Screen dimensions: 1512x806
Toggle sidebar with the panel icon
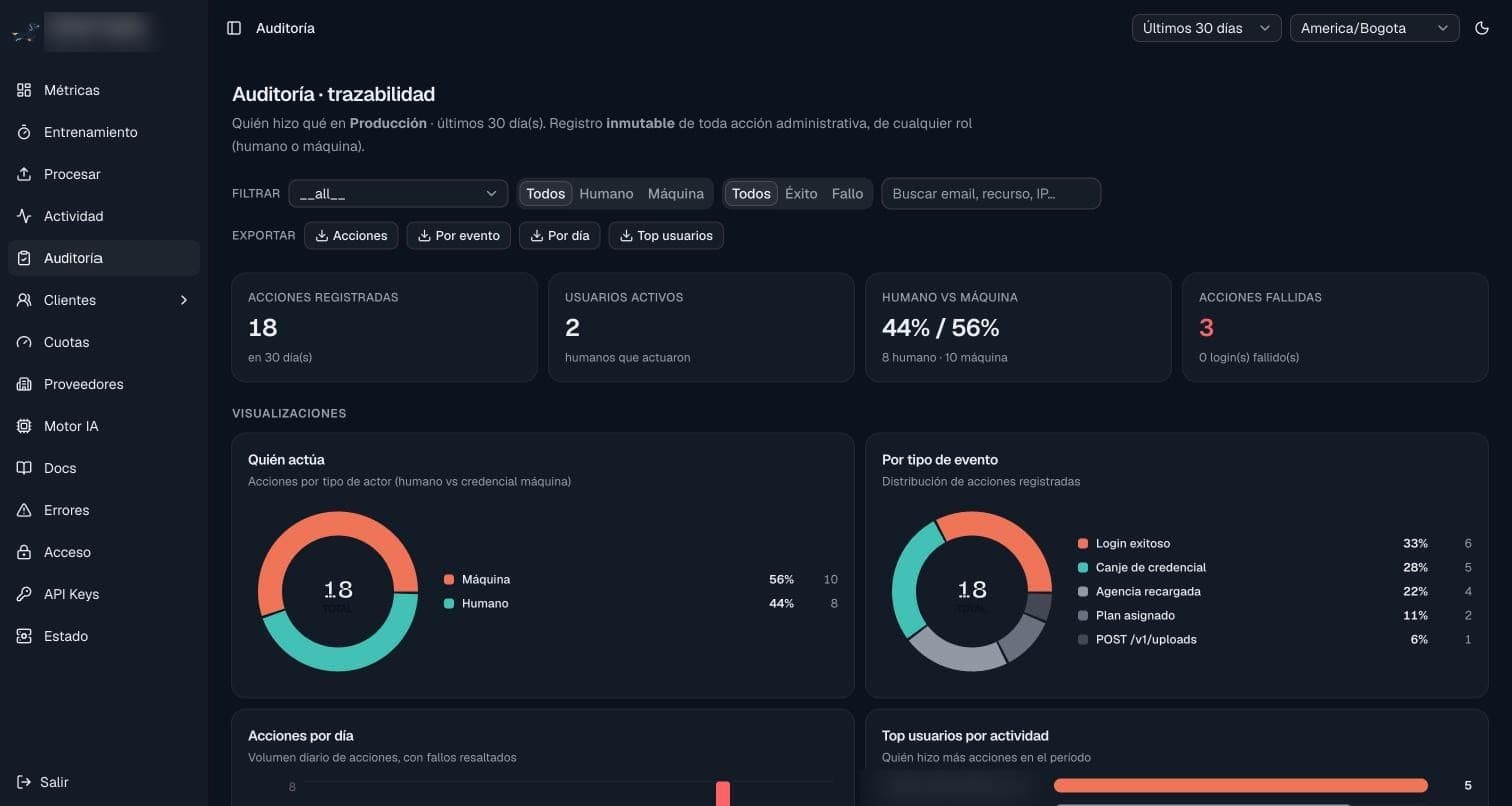(x=234, y=28)
